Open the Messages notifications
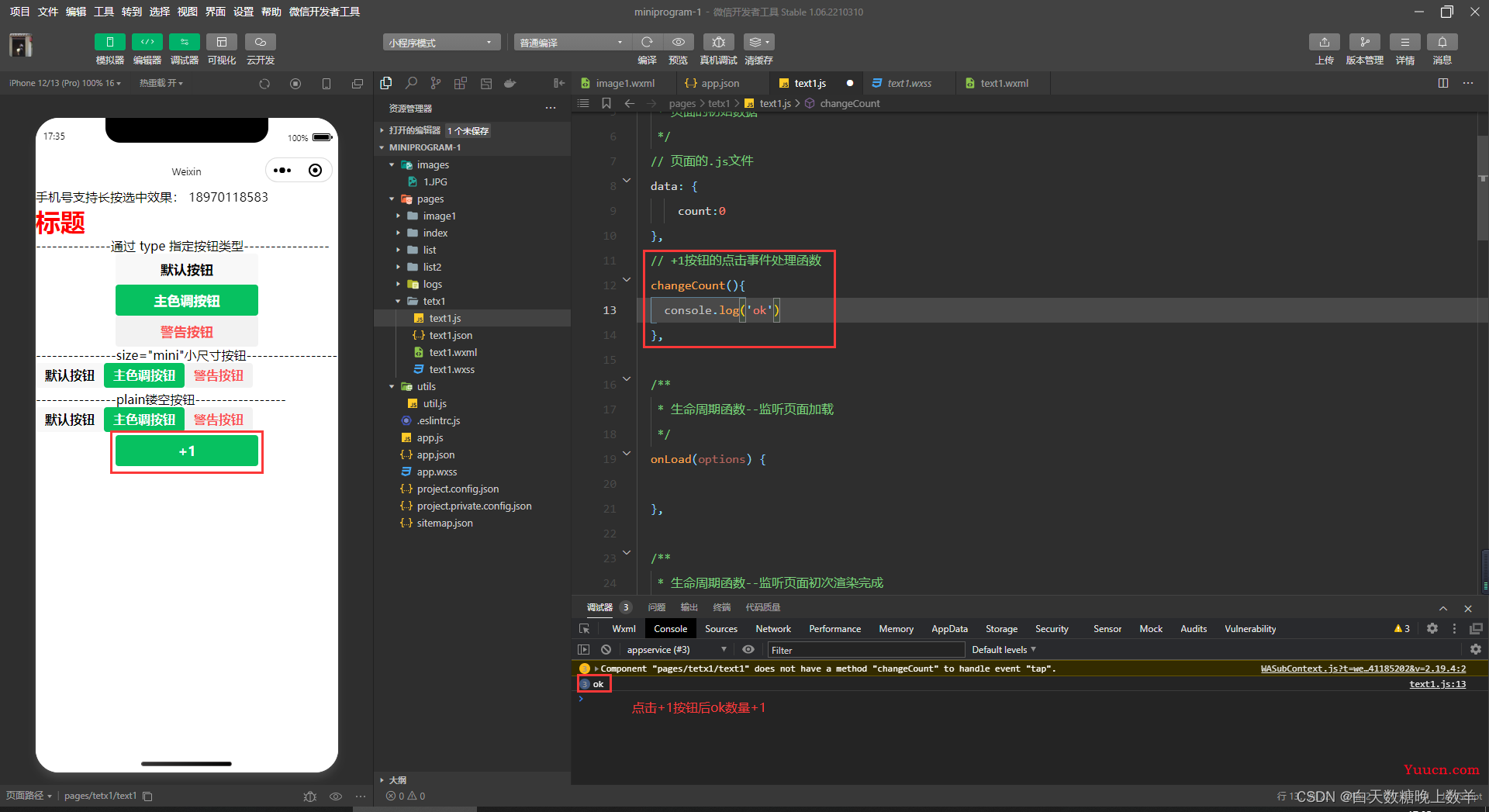The width and height of the screenshot is (1489, 812). pyautogui.click(x=1442, y=42)
